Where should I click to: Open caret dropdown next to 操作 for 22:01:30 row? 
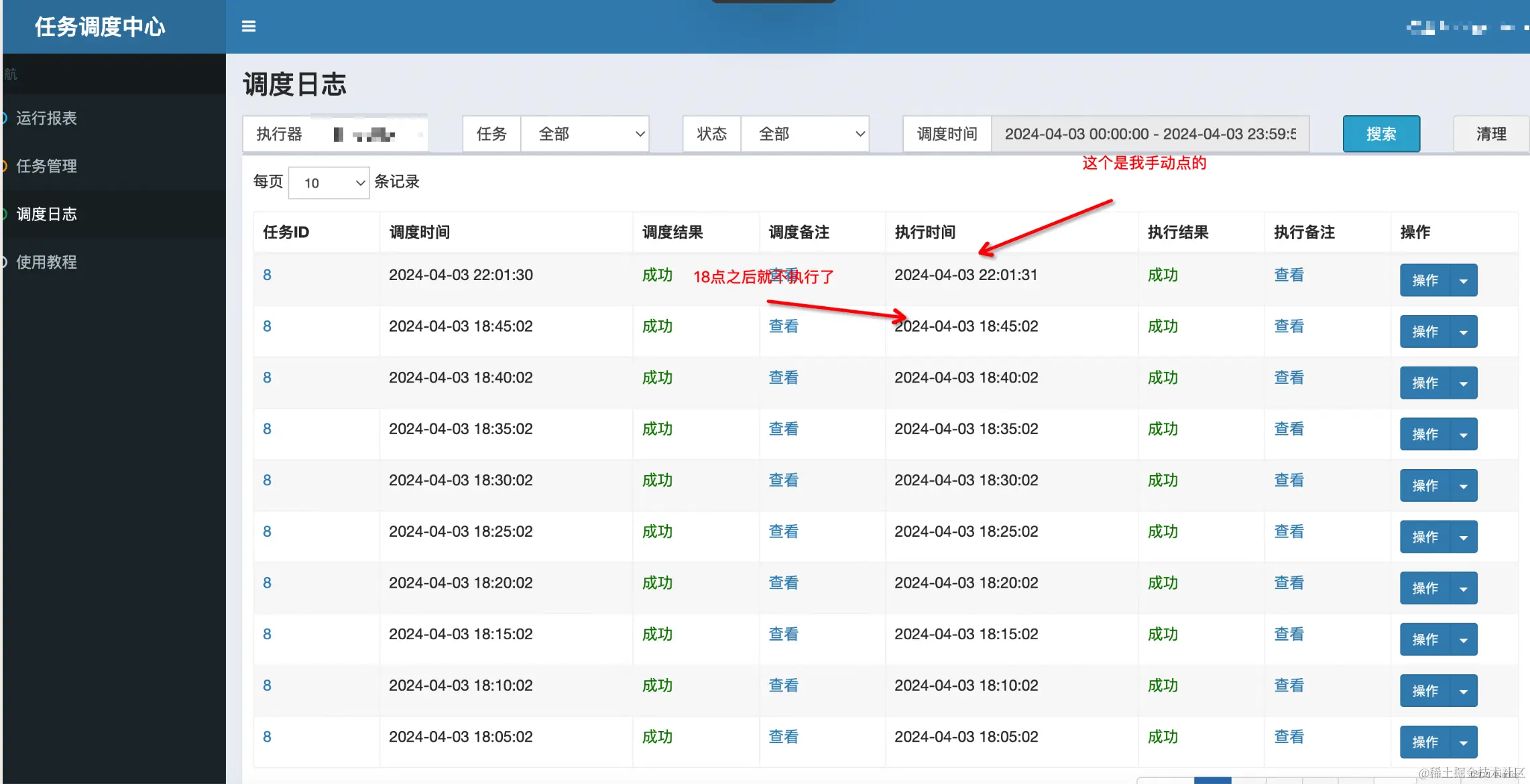coord(1464,281)
